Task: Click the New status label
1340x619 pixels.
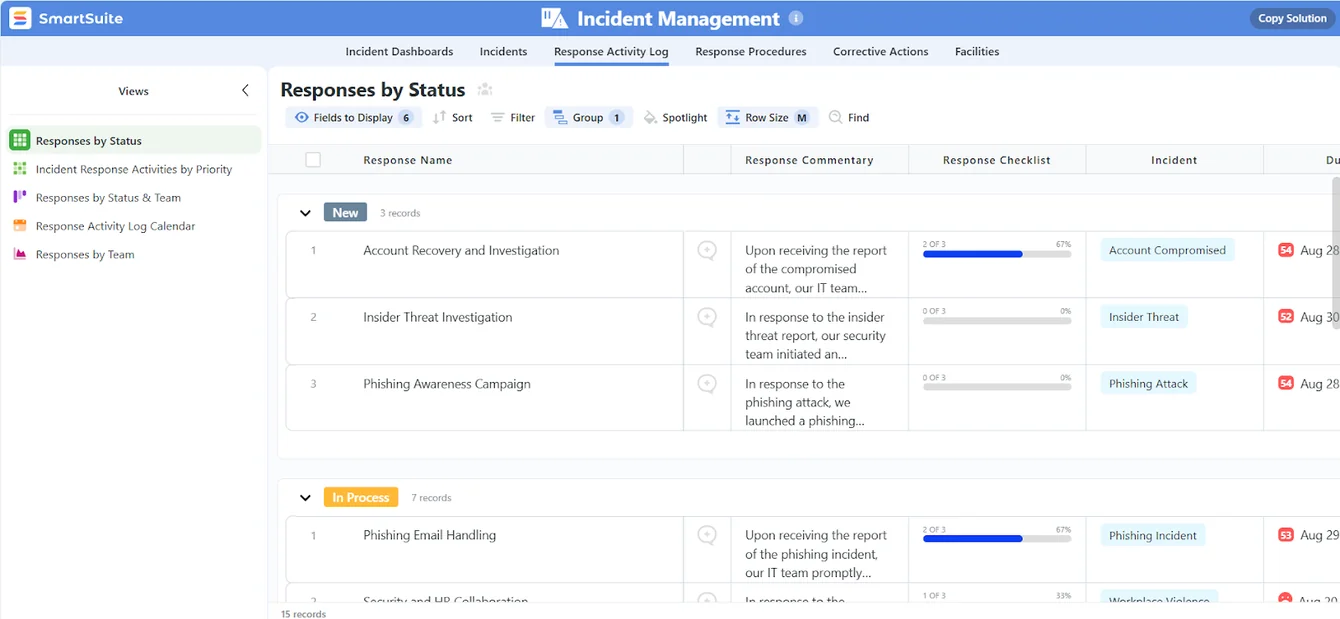Action: click(345, 213)
